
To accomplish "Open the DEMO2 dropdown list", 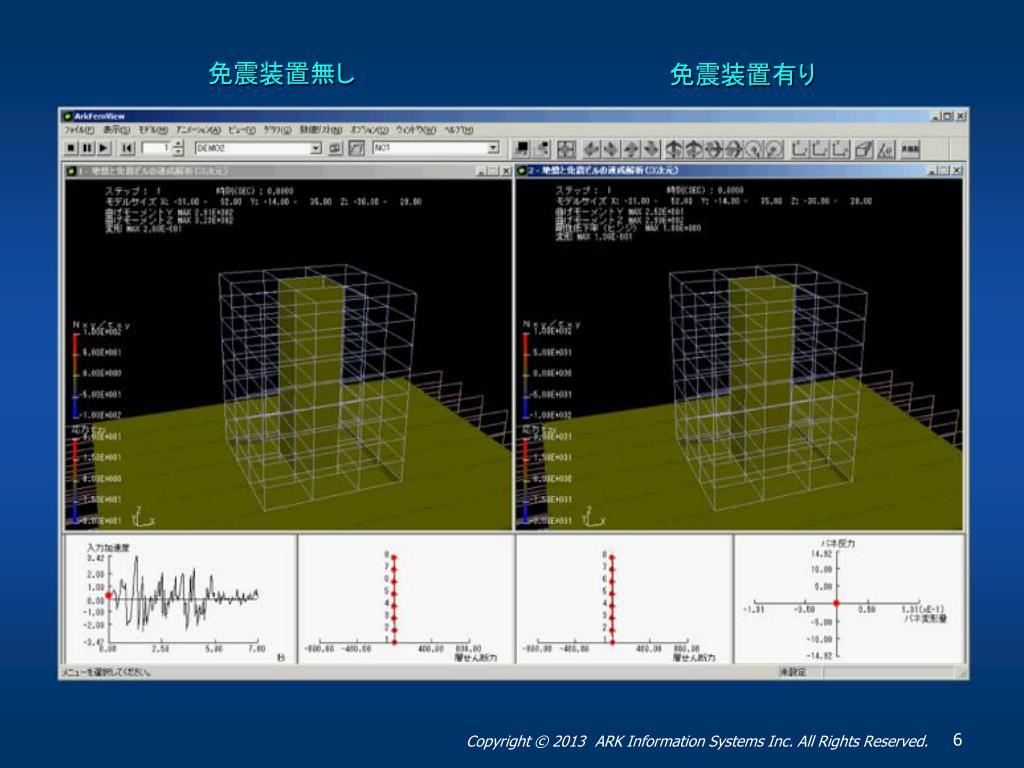I will point(316,148).
